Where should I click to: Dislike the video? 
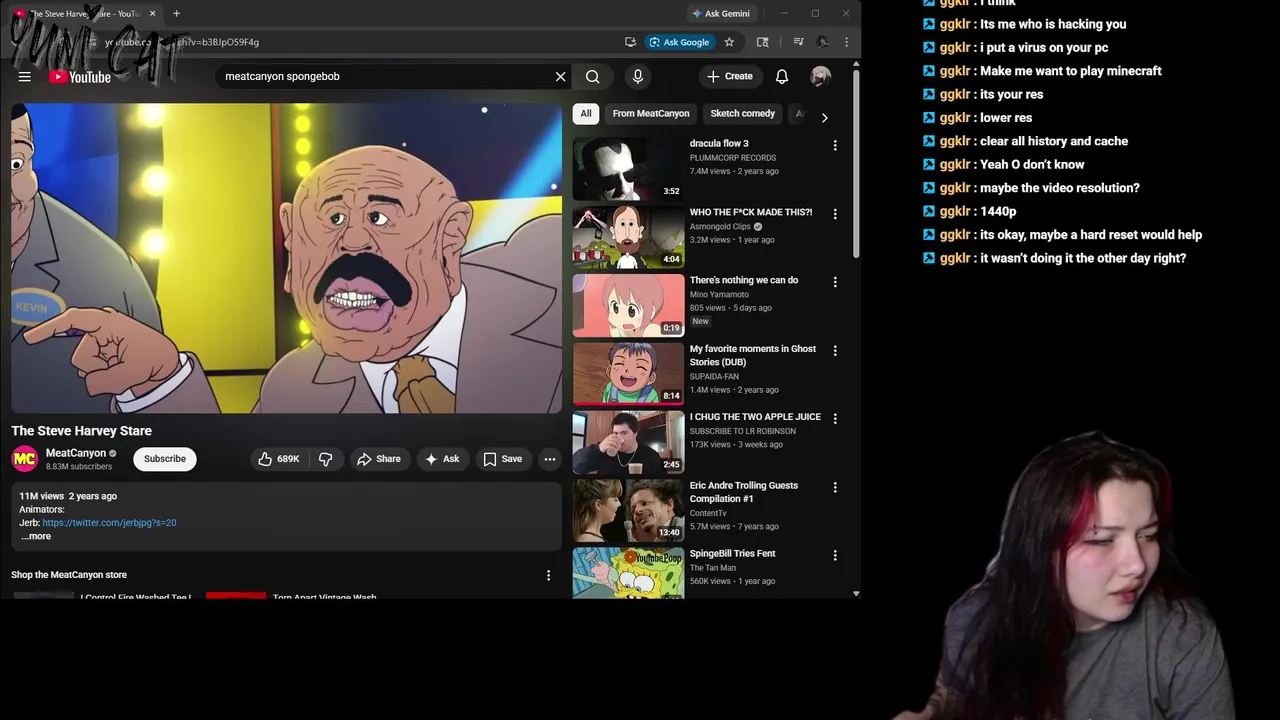click(326, 459)
